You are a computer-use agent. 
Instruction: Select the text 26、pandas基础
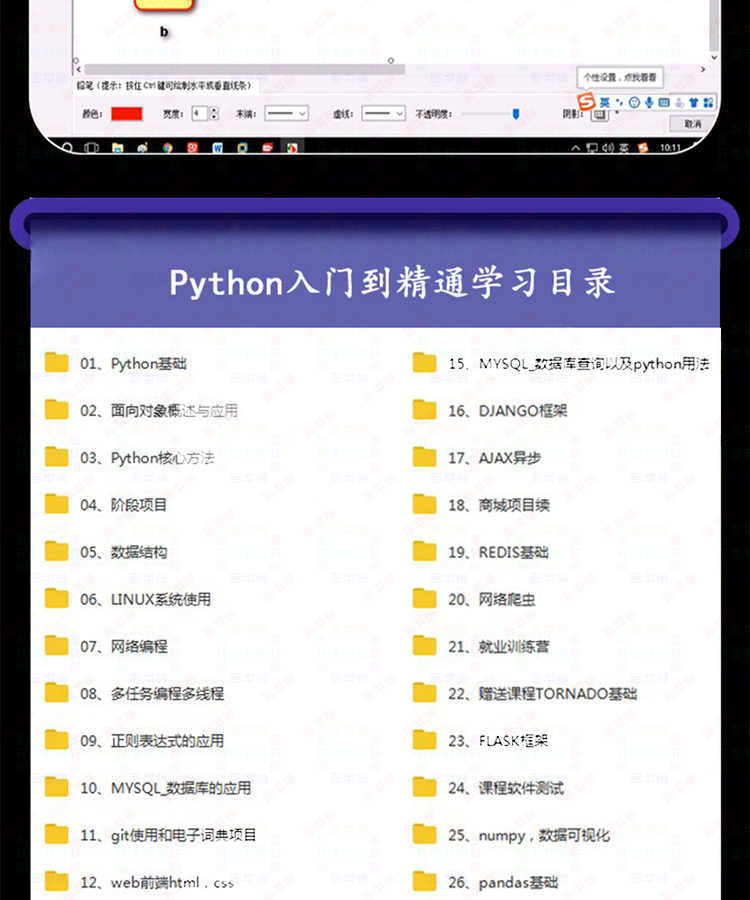pyautogui.click(x=503, y=882)
